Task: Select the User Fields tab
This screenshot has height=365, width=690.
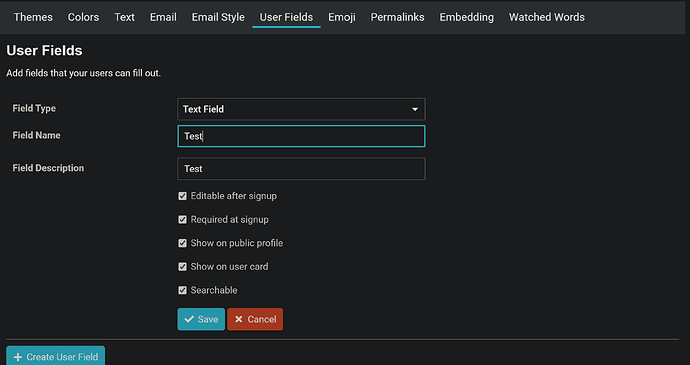Action: click(286, 17)
